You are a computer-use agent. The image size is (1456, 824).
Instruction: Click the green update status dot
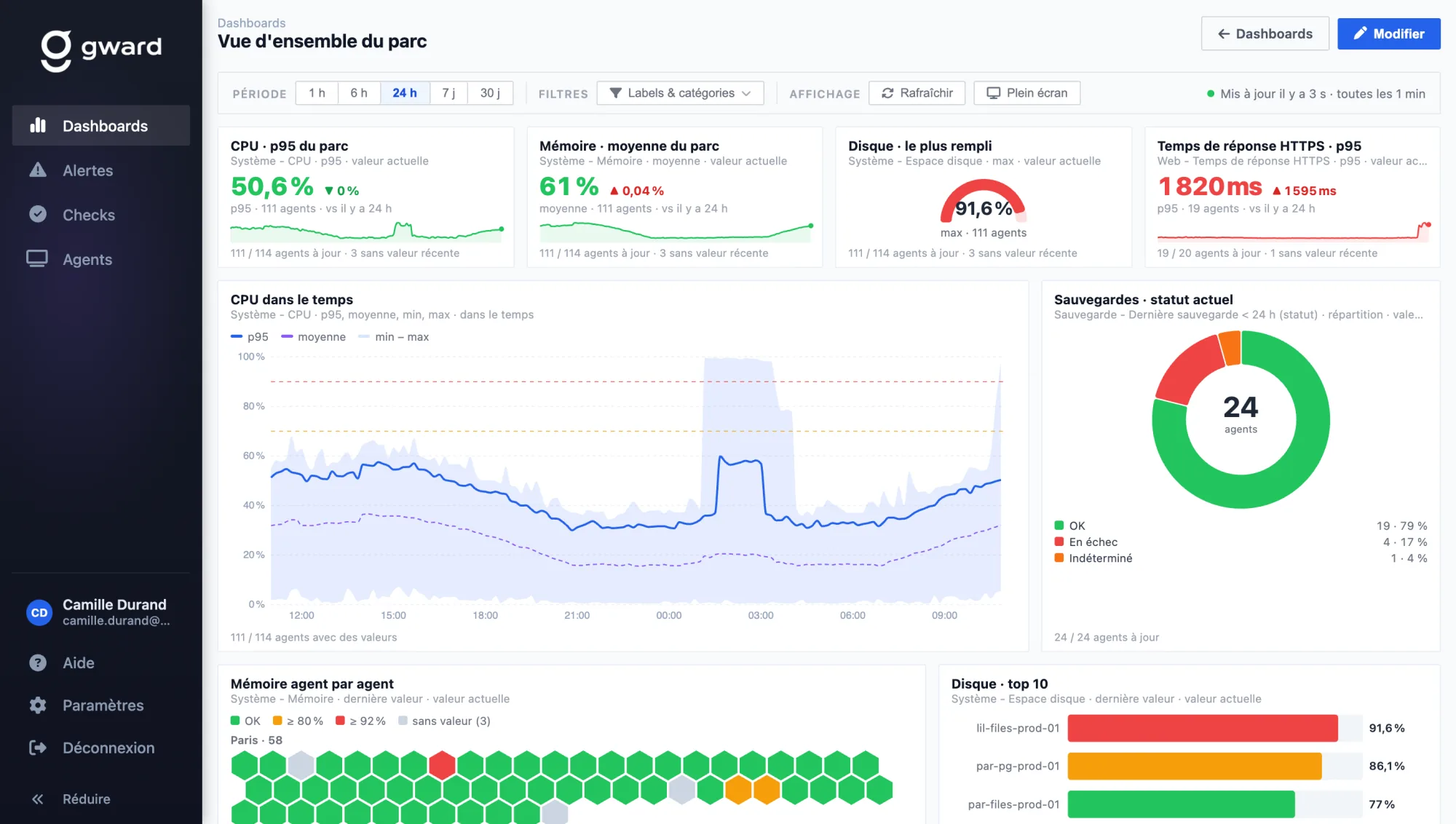point(1211,94)
